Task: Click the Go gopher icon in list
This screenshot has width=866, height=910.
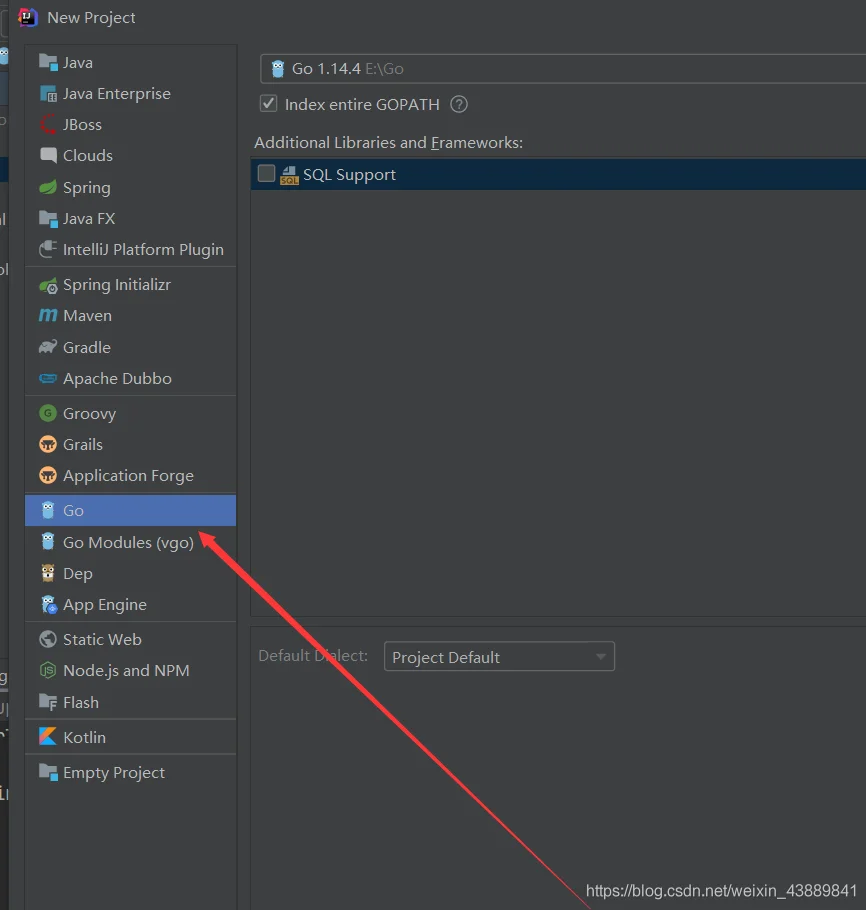Action: (48, 510)
